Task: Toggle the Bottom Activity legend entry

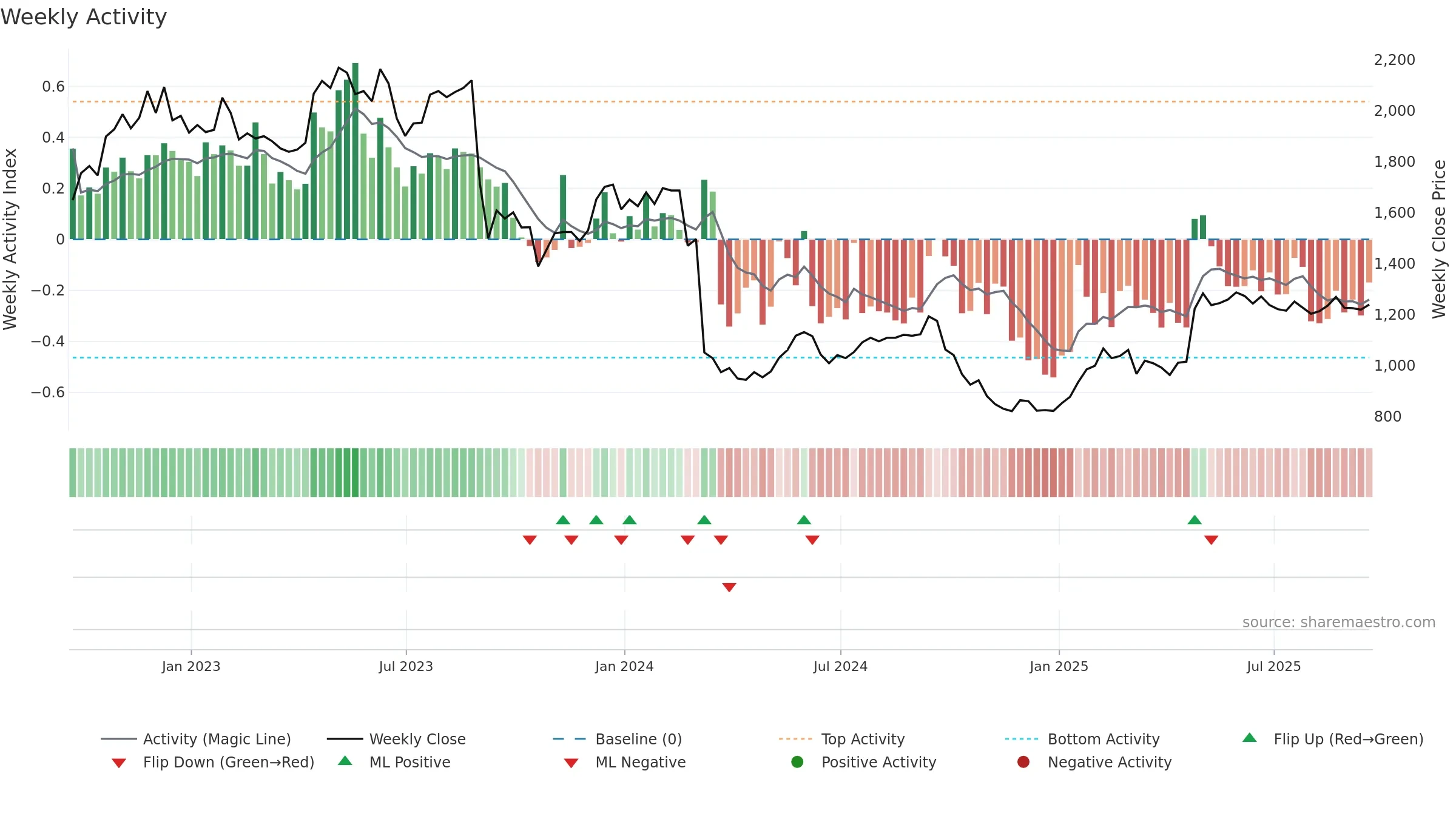Action: click(1082, 739)
